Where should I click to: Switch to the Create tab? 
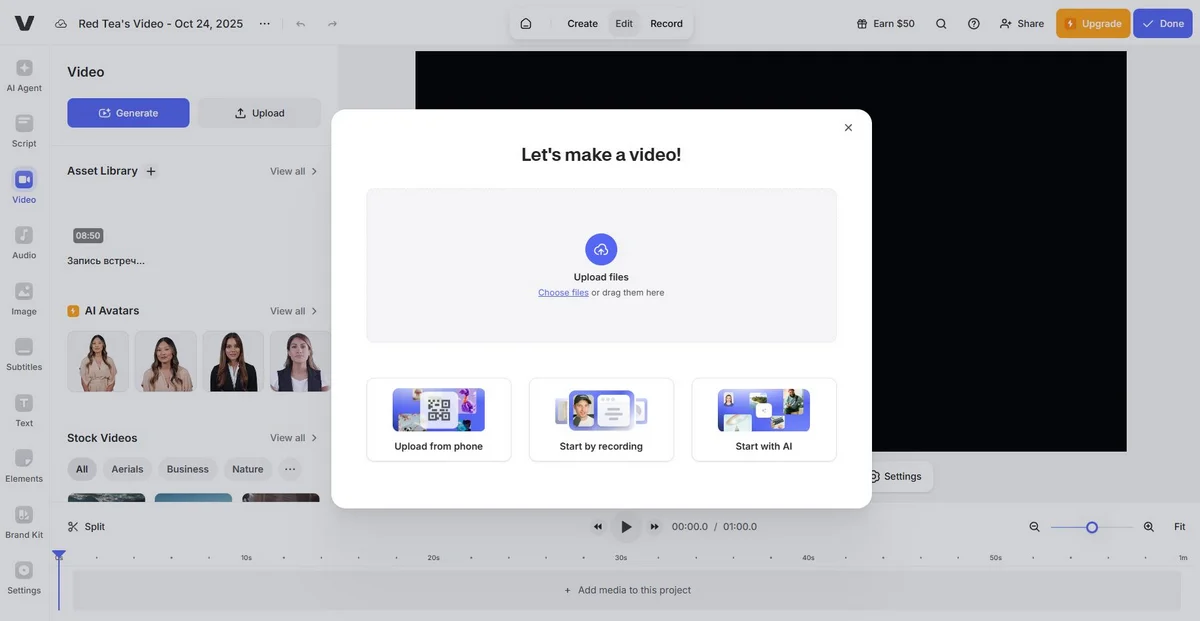(583, 23)
